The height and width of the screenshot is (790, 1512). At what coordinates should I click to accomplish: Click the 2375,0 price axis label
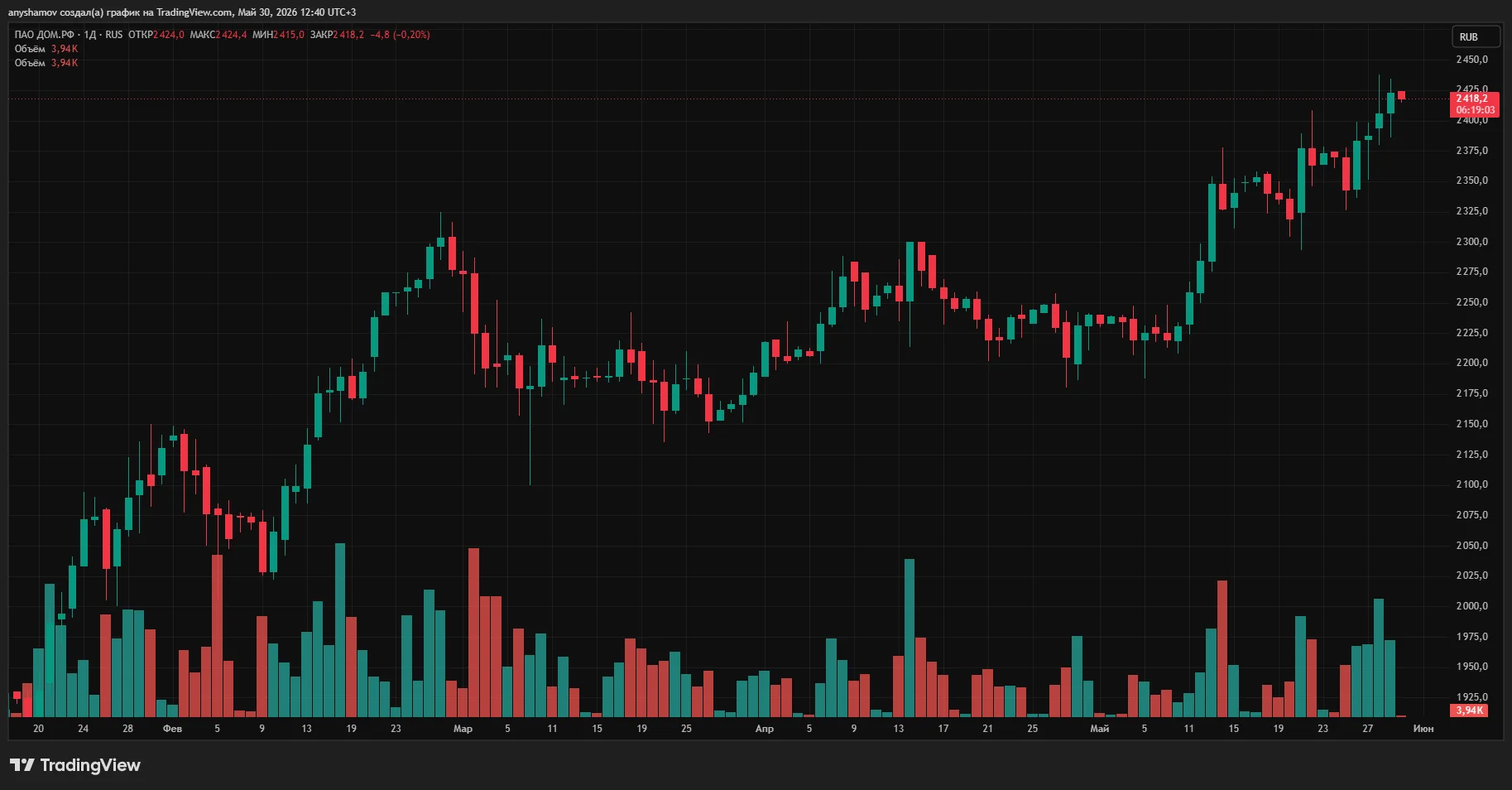point(1472,151)
